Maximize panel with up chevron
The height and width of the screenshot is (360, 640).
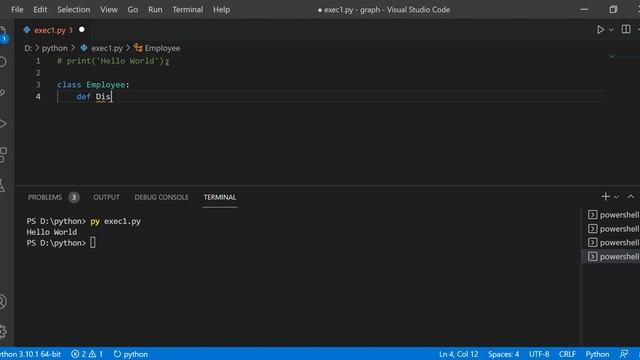tap(631, 197)
